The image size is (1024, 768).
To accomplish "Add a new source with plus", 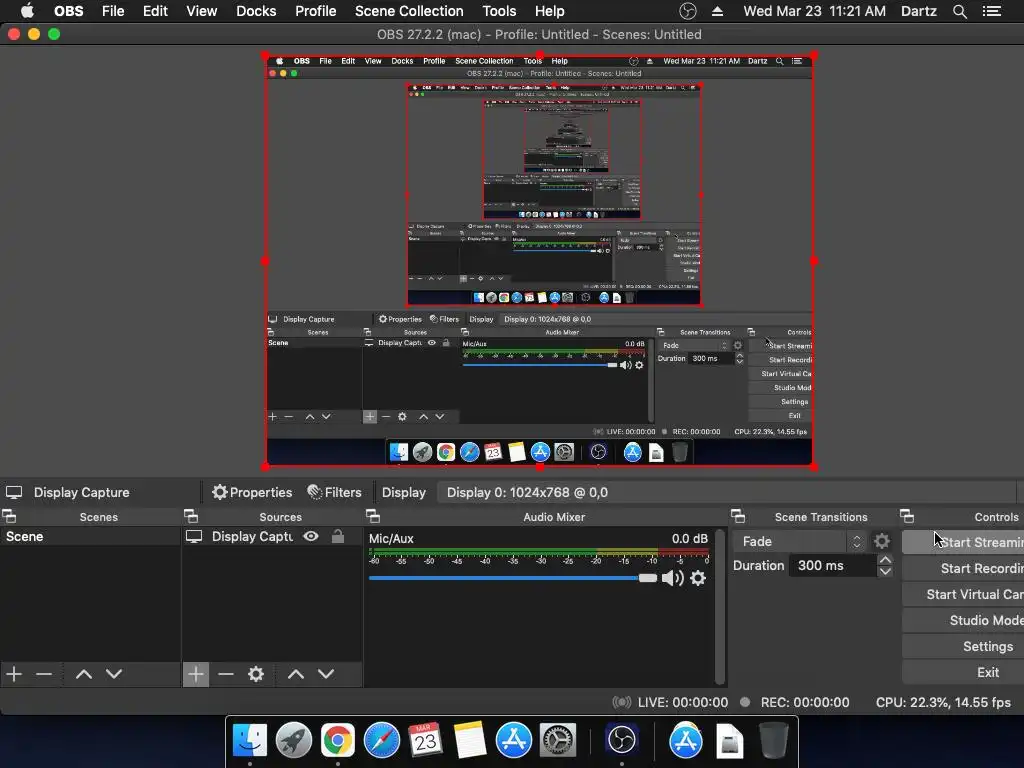I will coord(195,674).
